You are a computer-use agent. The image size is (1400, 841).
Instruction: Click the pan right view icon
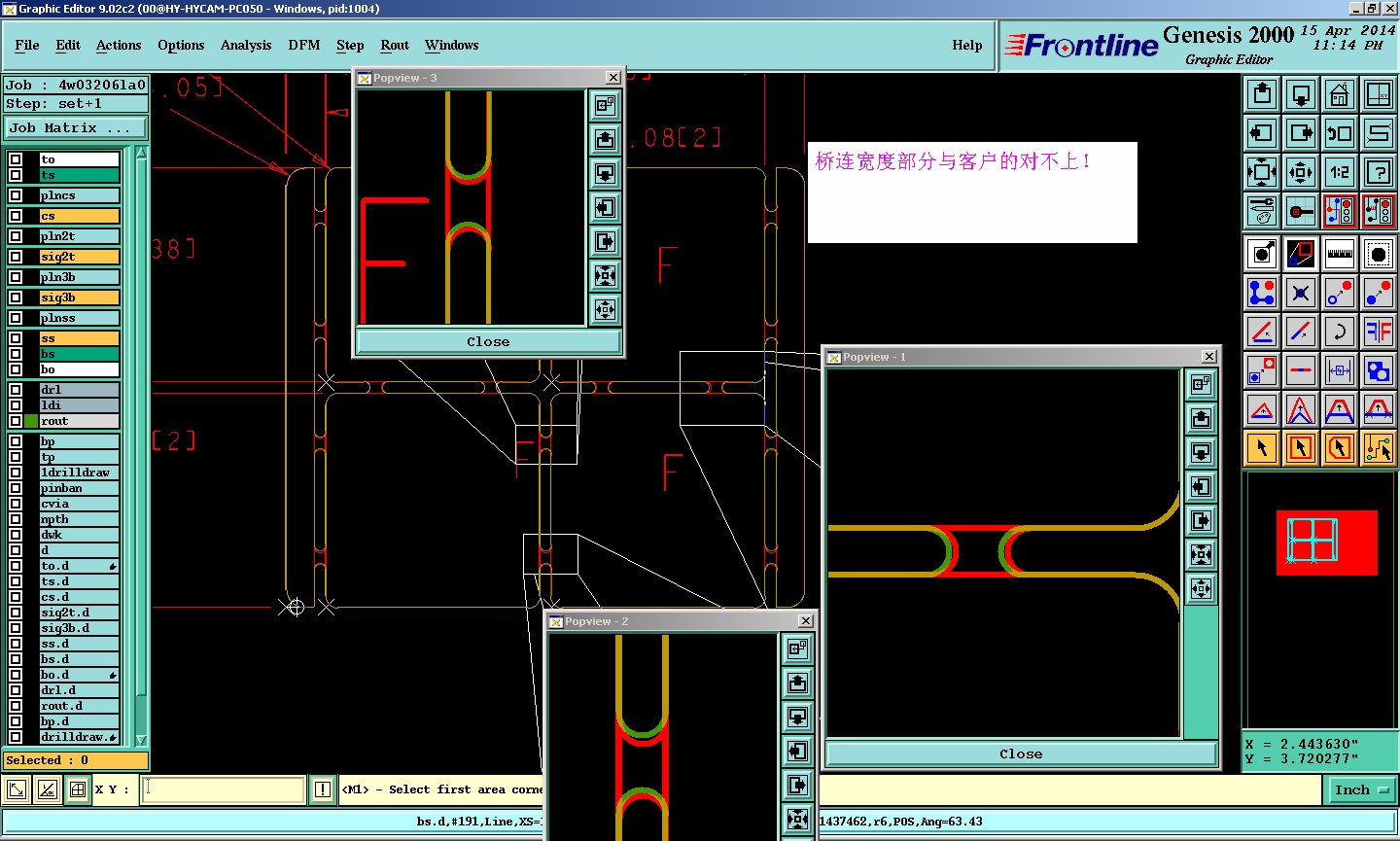click(1301, 133)
